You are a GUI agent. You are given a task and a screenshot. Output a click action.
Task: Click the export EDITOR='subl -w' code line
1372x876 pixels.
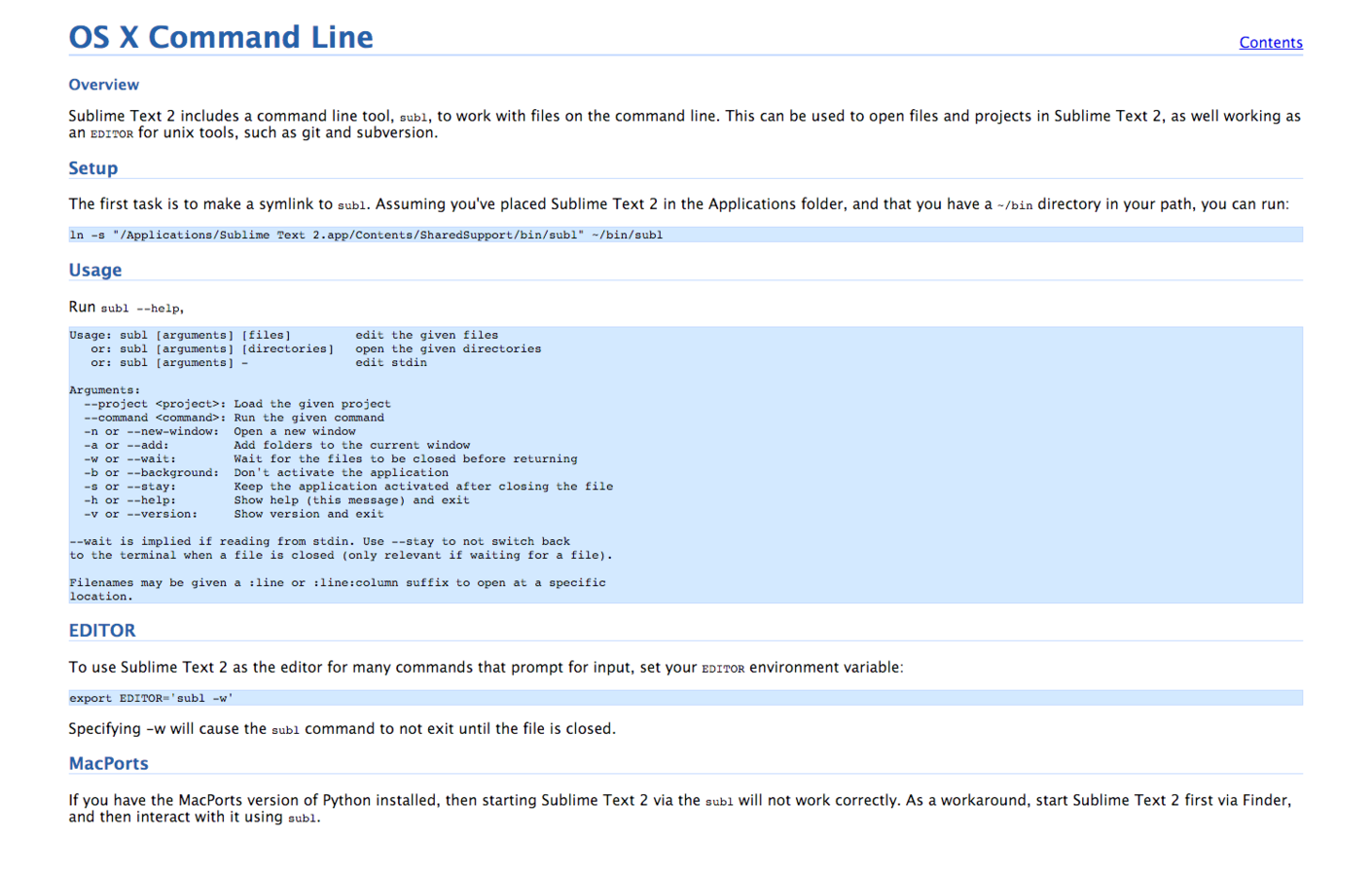[685, 698]
